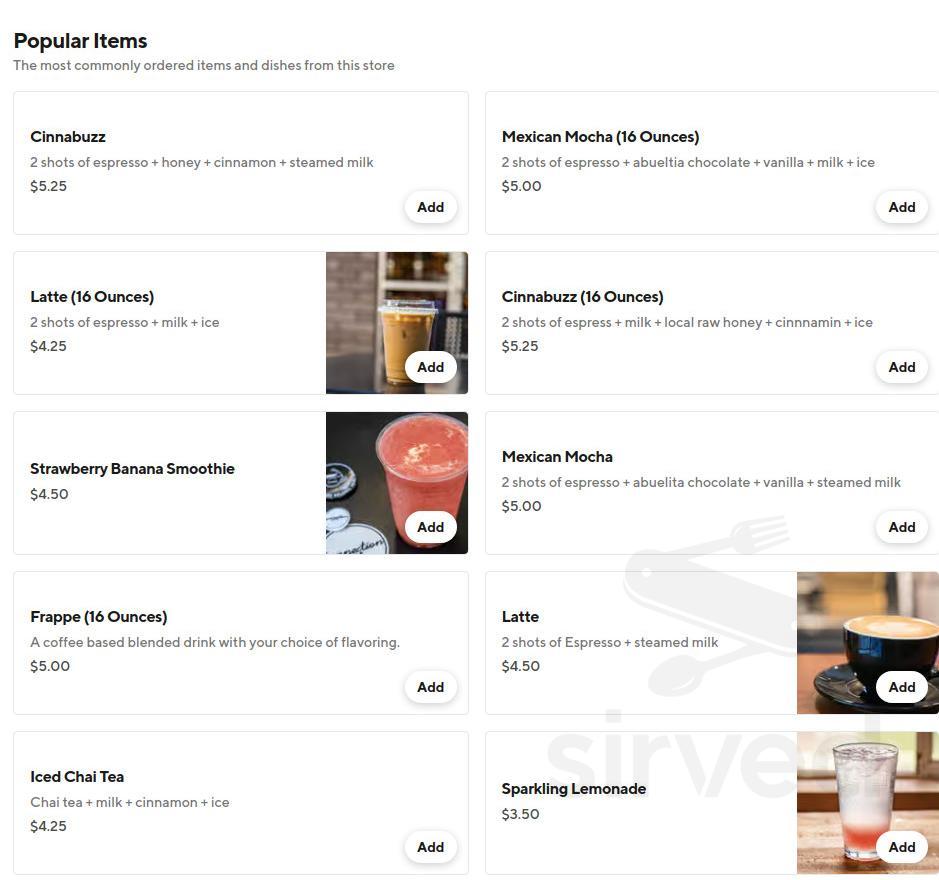Click the Popular Items section heading

pos(80,41)
